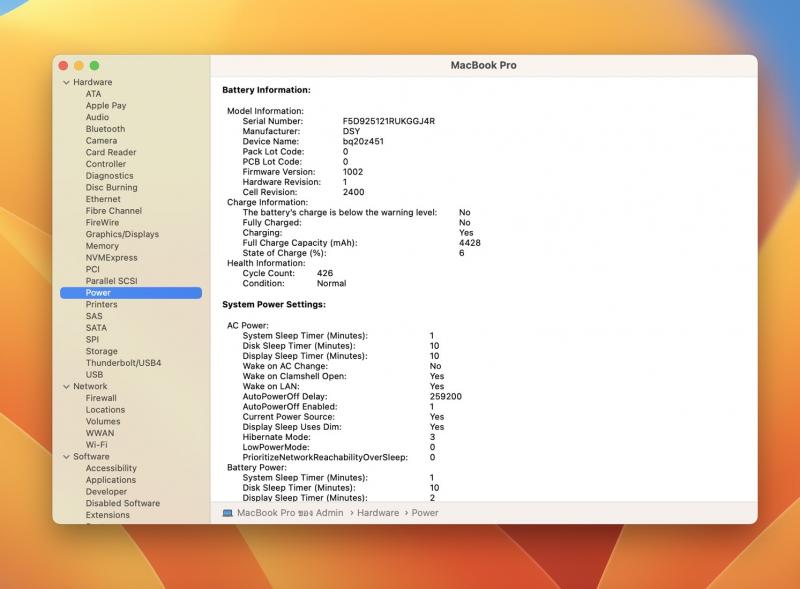The width and height of the screenshot is (800, 589).
Task: Open Storage in the Hardware list
Action: [101, 351]
